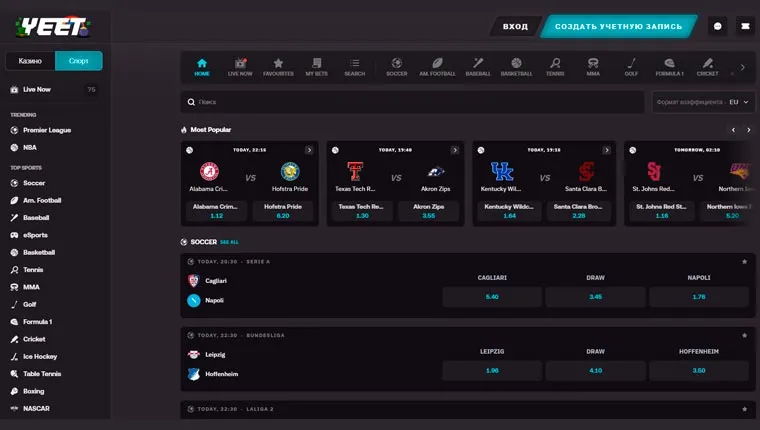The height and width of the screenshot is (430, 760).
Task: Select Tennis icon in top bar
Action: click(x=555, y=67)
